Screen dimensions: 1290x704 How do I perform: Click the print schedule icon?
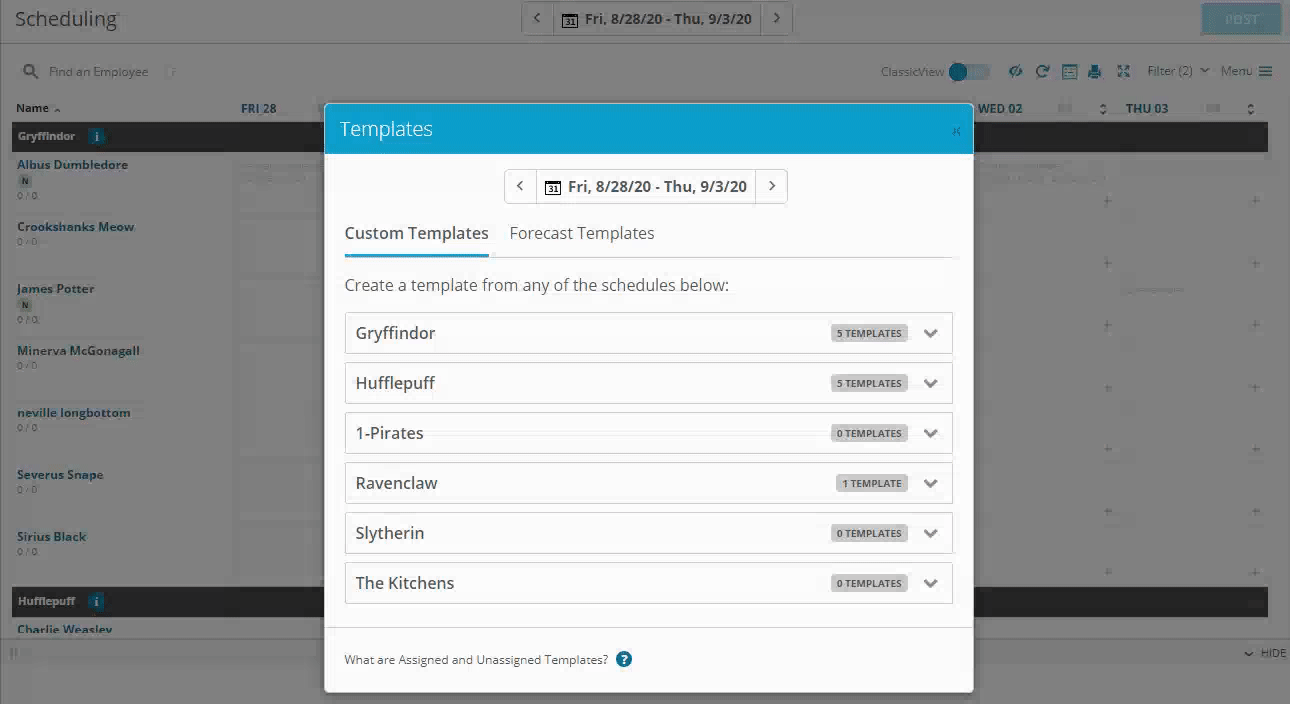click(1095, 71)
